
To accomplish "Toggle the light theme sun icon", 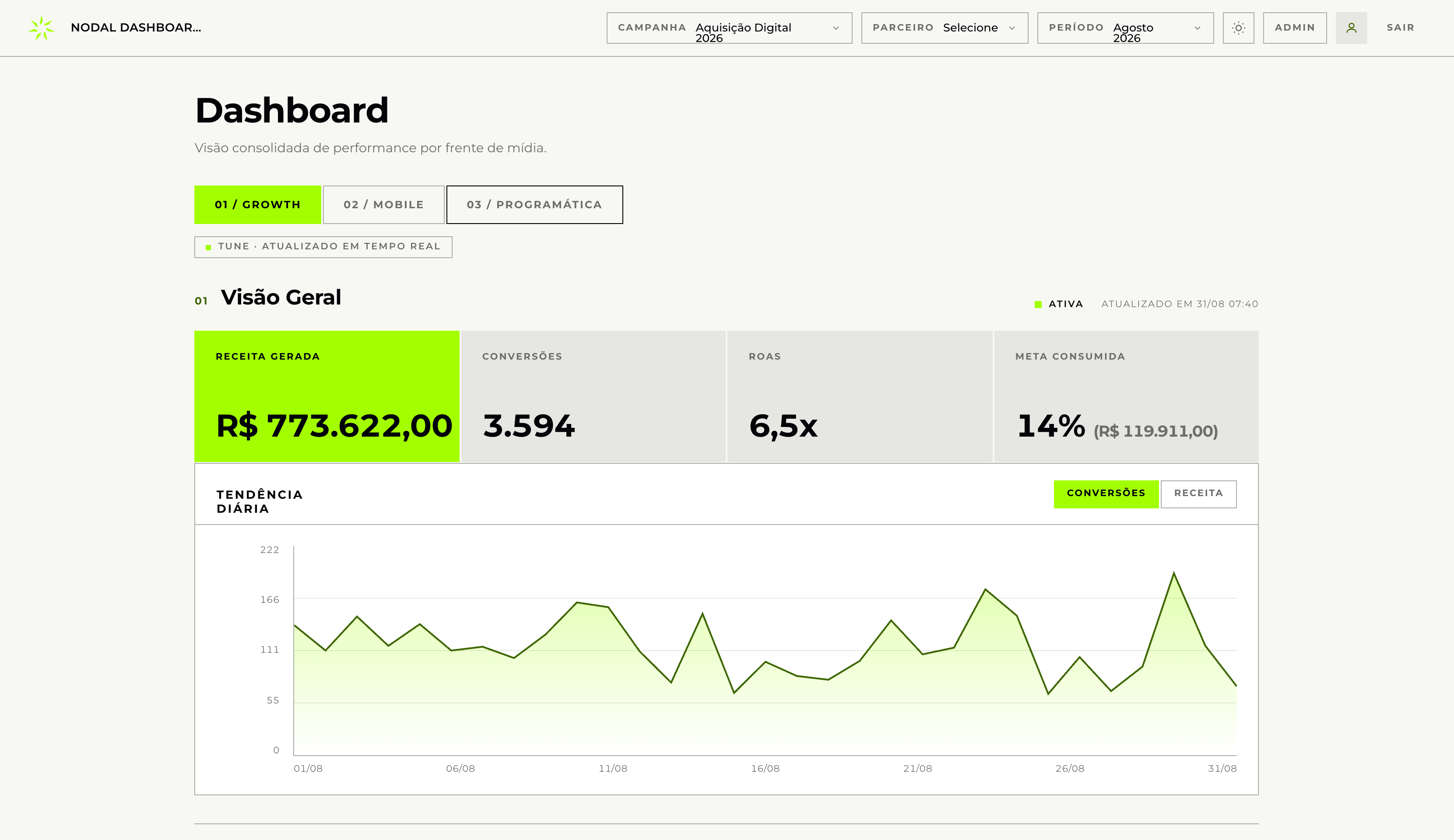I will (x=1238, y=28).
